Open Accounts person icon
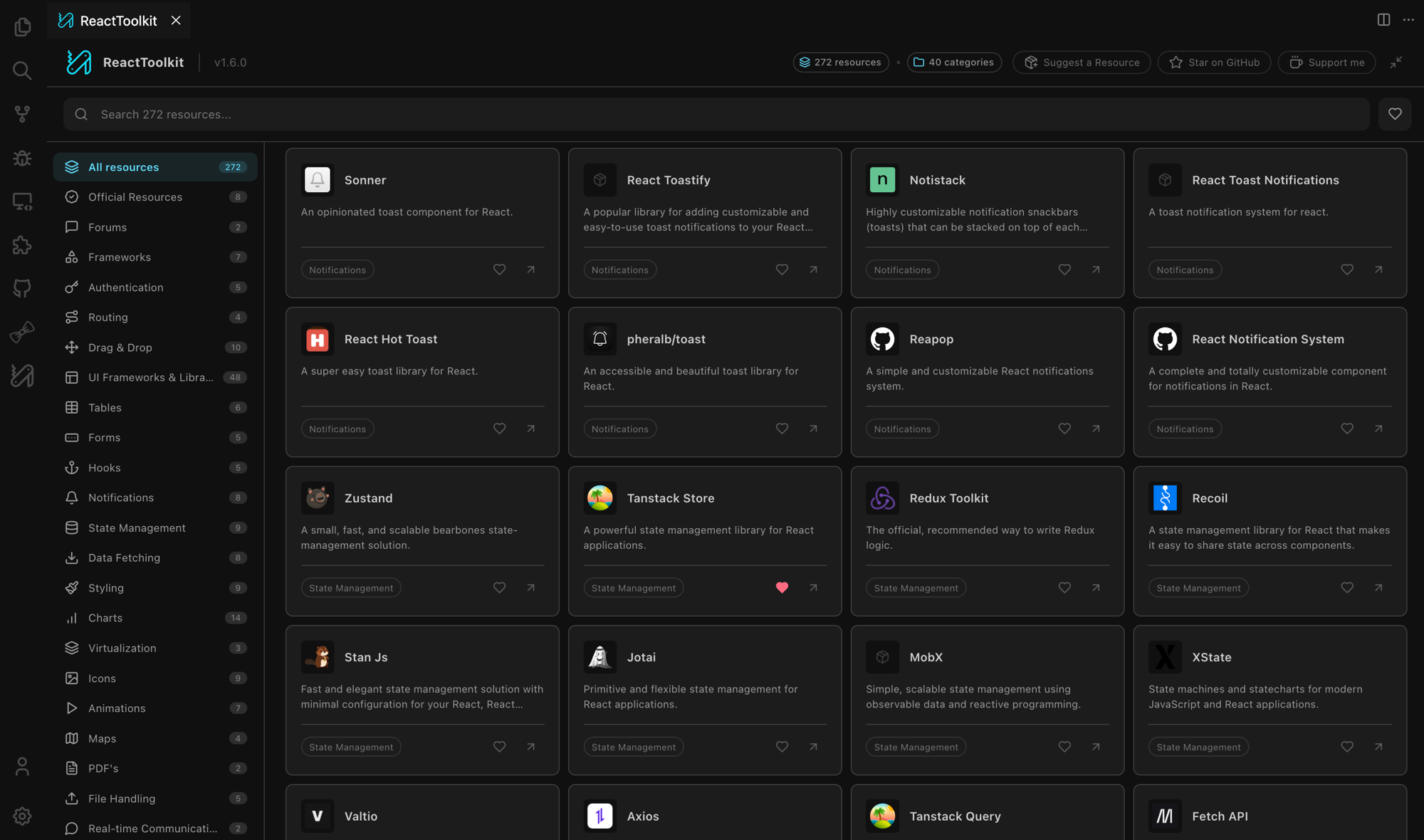 [22, 767]
